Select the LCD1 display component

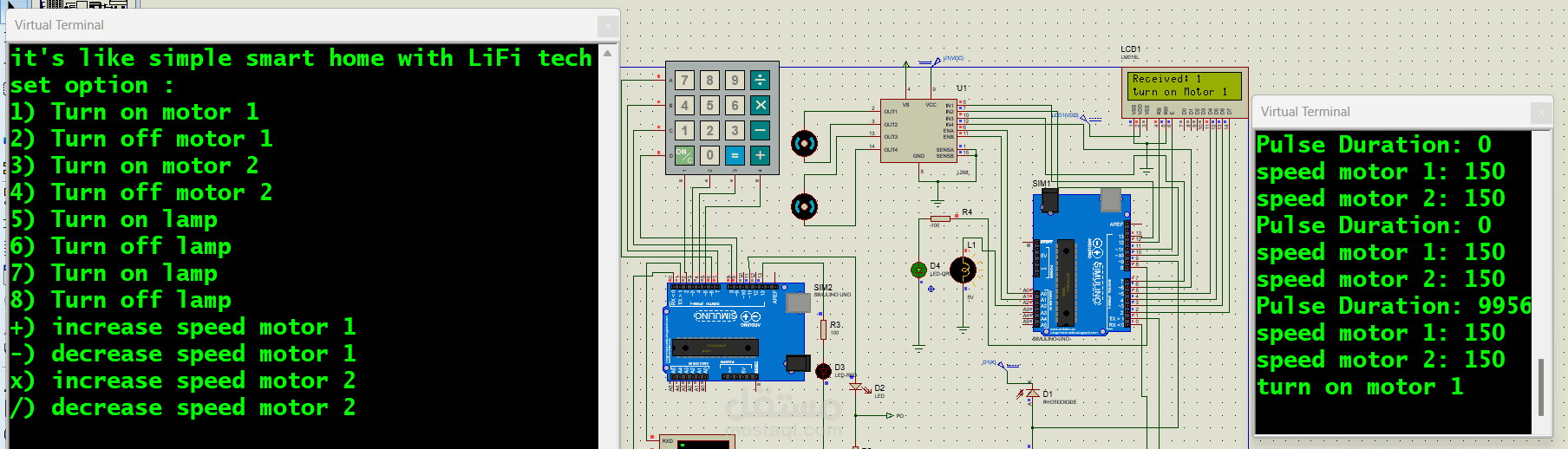coord(1185,91)
